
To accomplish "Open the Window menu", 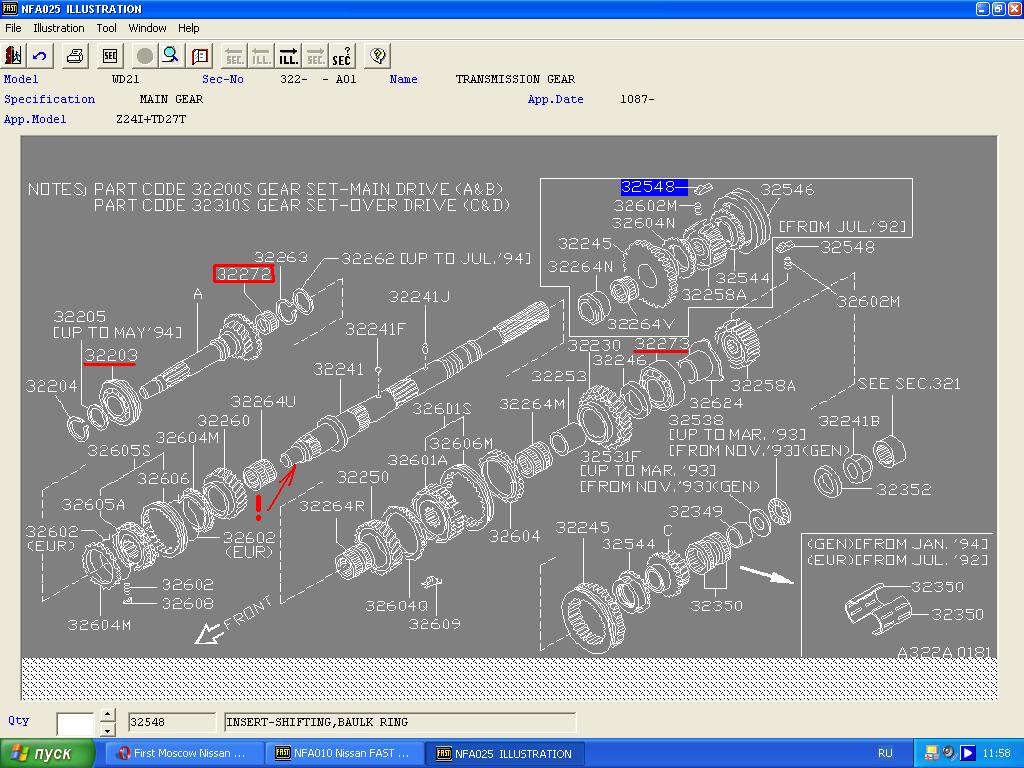I will point(147,28).
